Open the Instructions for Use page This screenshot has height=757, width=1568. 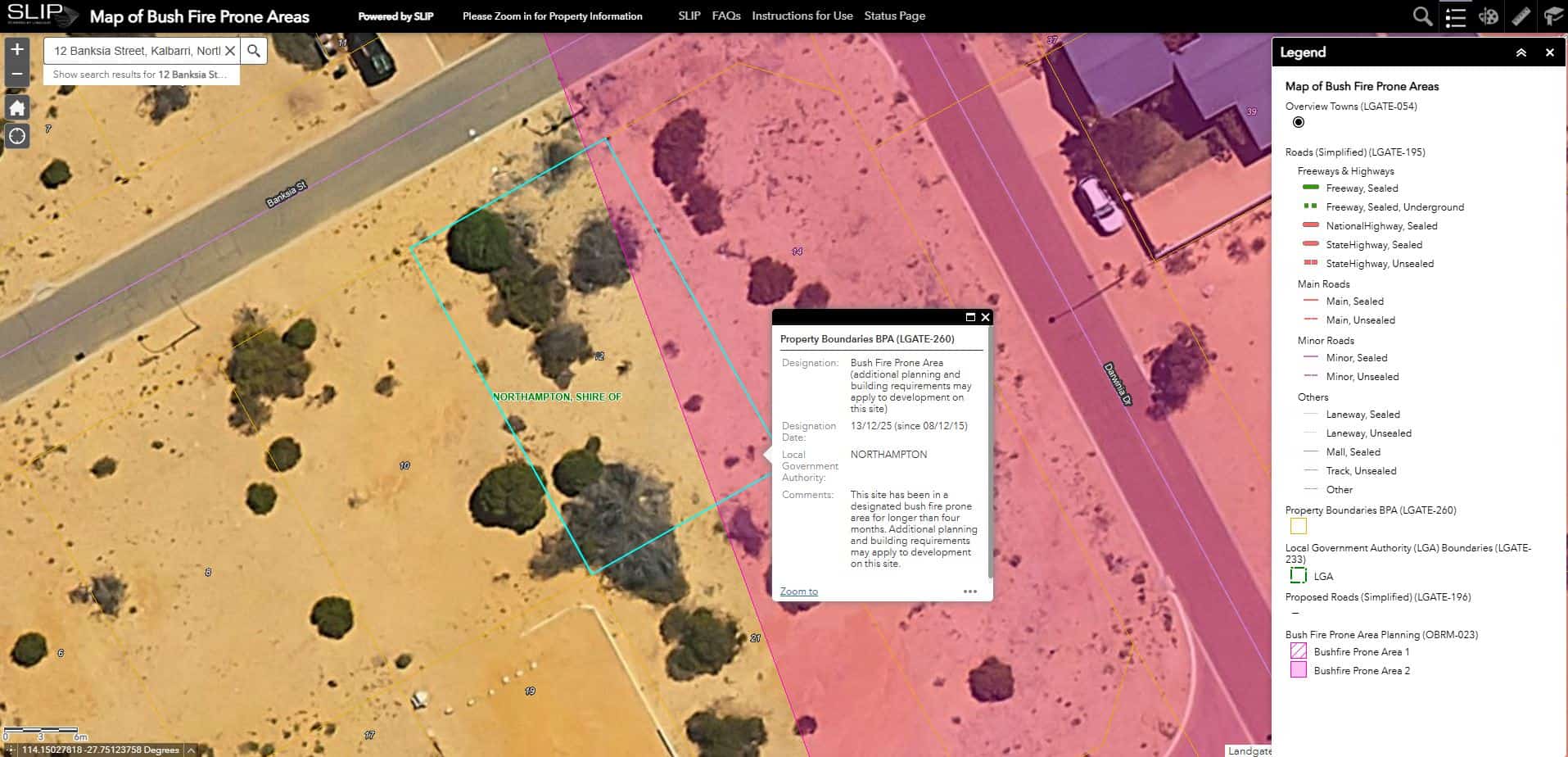tap(802, 16)
